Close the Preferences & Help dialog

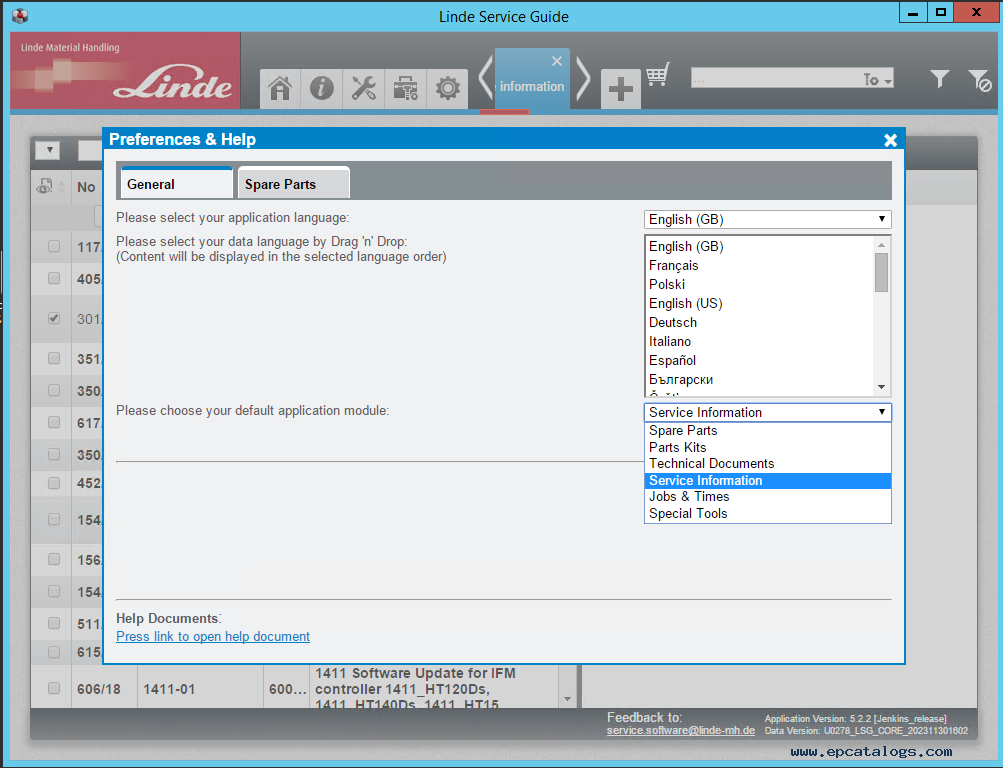(890, 140)
